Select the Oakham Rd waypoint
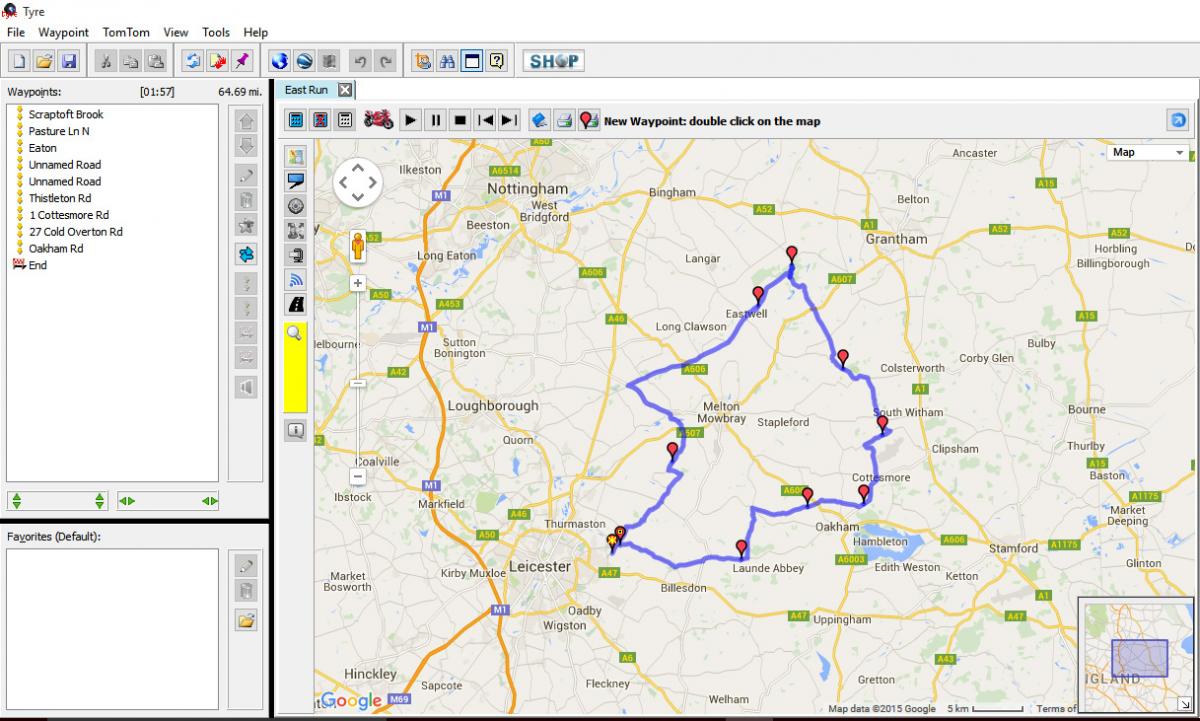The image size is (1200, 721). (x=56, y=248)
